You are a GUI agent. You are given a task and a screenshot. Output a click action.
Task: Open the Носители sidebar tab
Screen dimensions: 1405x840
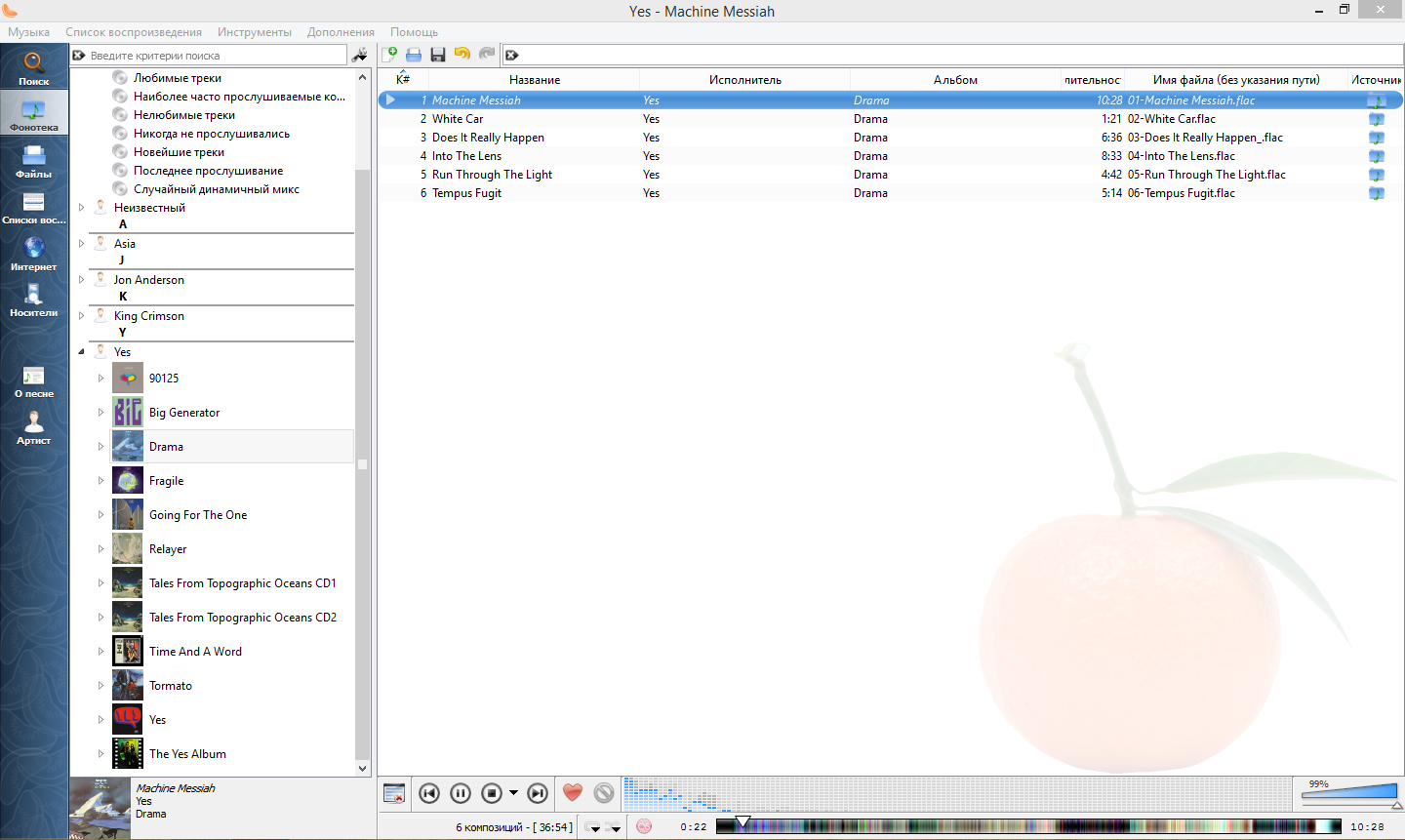click(34, 300)
